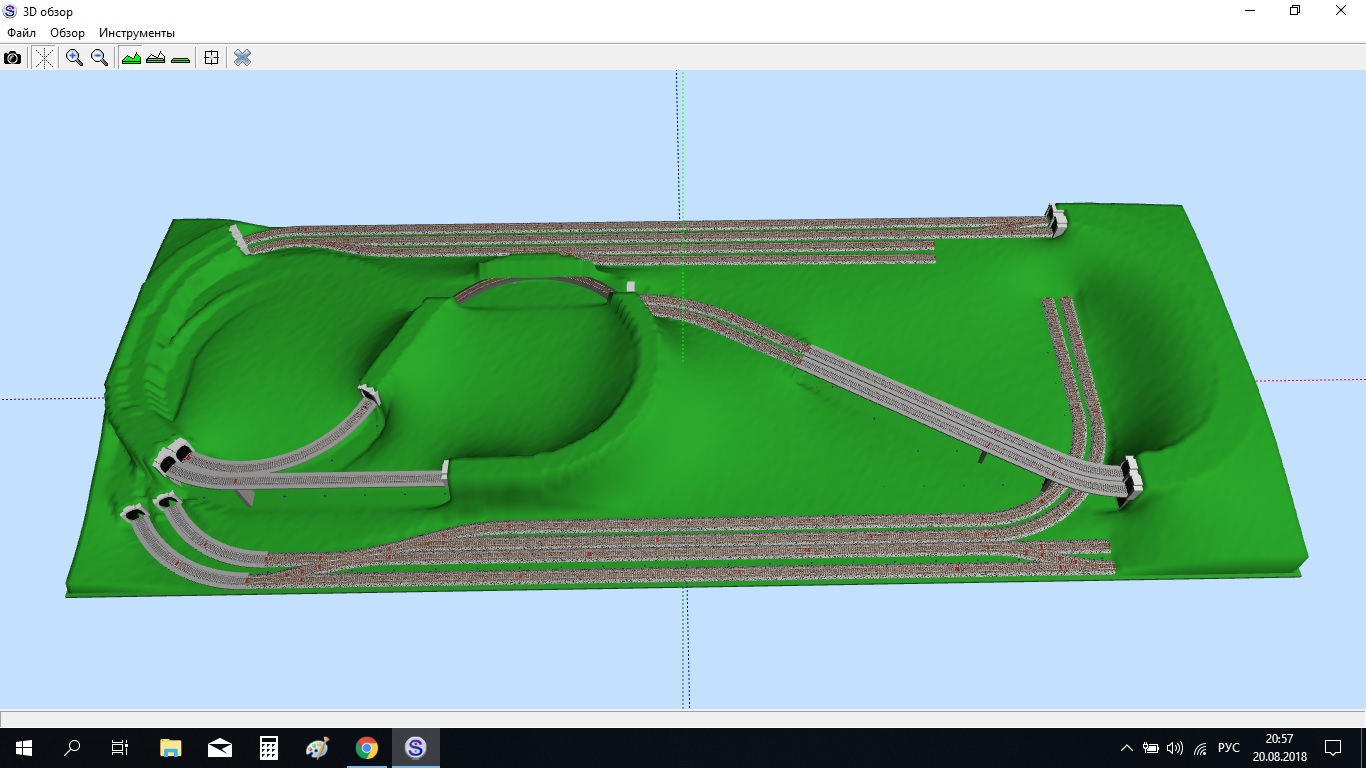
Task: Open Paint from the taskbar
Action: [x=317, y=747]
